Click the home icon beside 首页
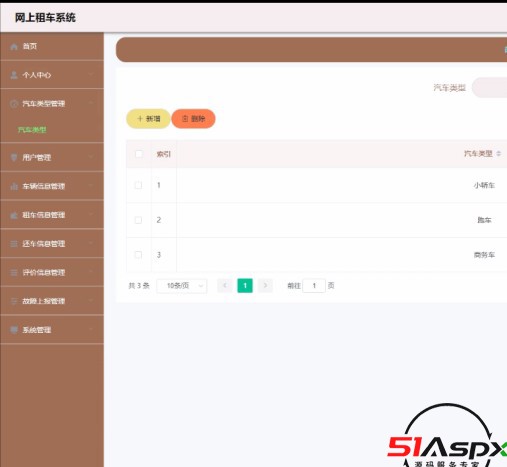This screenshot has width=507, height=467. pyautogui.click(x=14, y=47)
